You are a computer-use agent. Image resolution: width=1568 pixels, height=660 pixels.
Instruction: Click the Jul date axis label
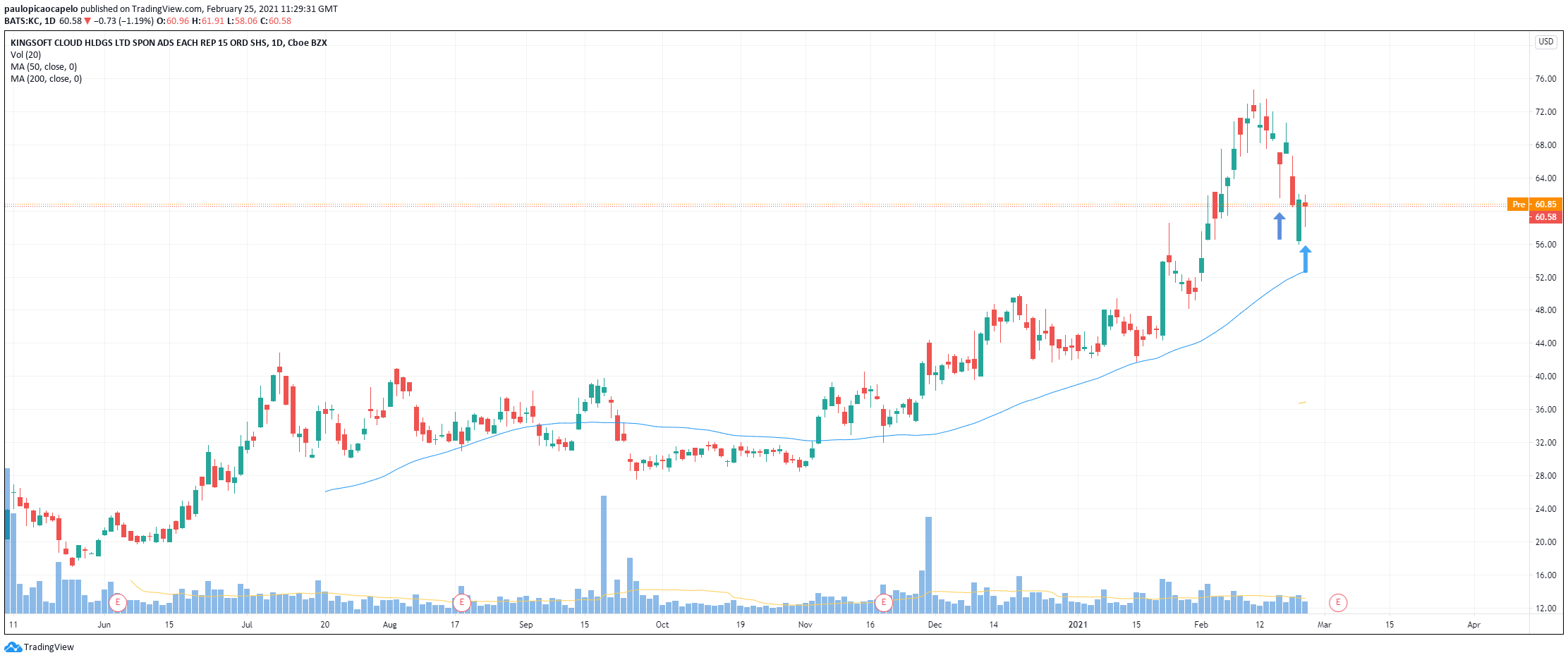point(247,624)
